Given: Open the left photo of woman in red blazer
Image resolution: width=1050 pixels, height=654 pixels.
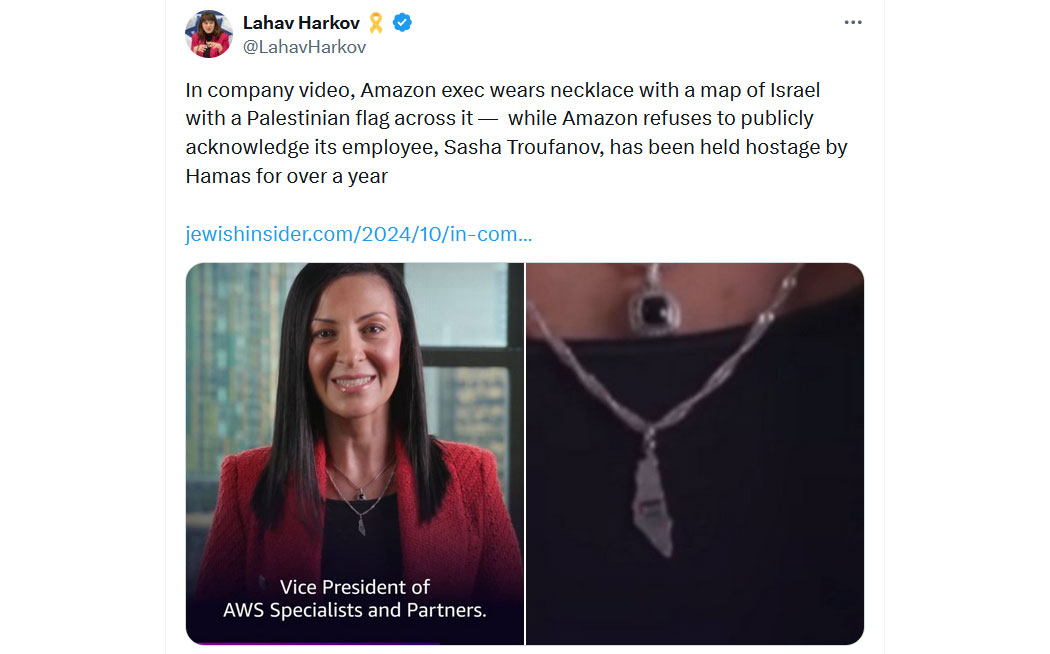Looking at the screenshot, I should pos(355,454).
